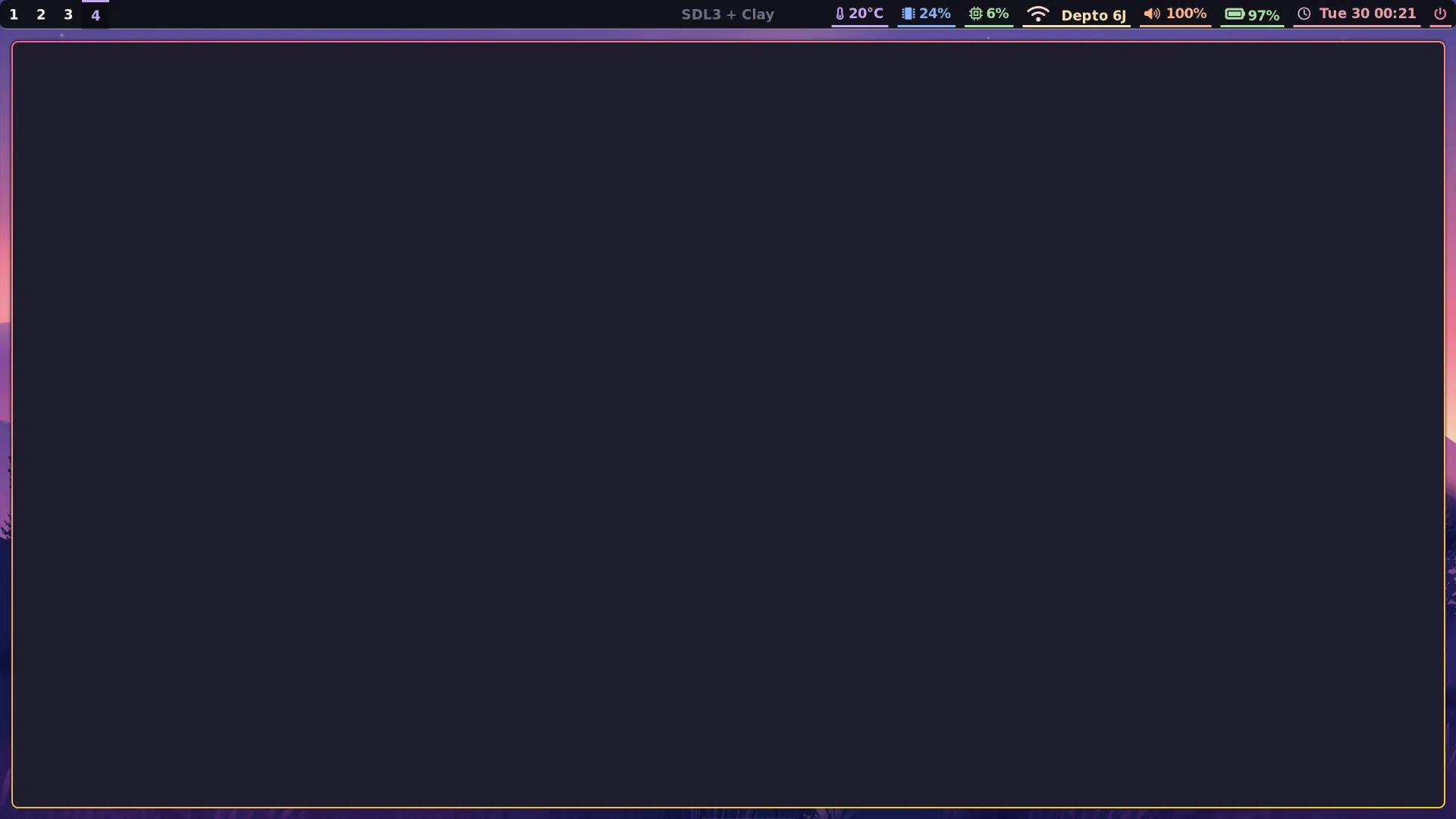Switch to workspace 1
The image size is (1456, 819).
pos(14,14)
